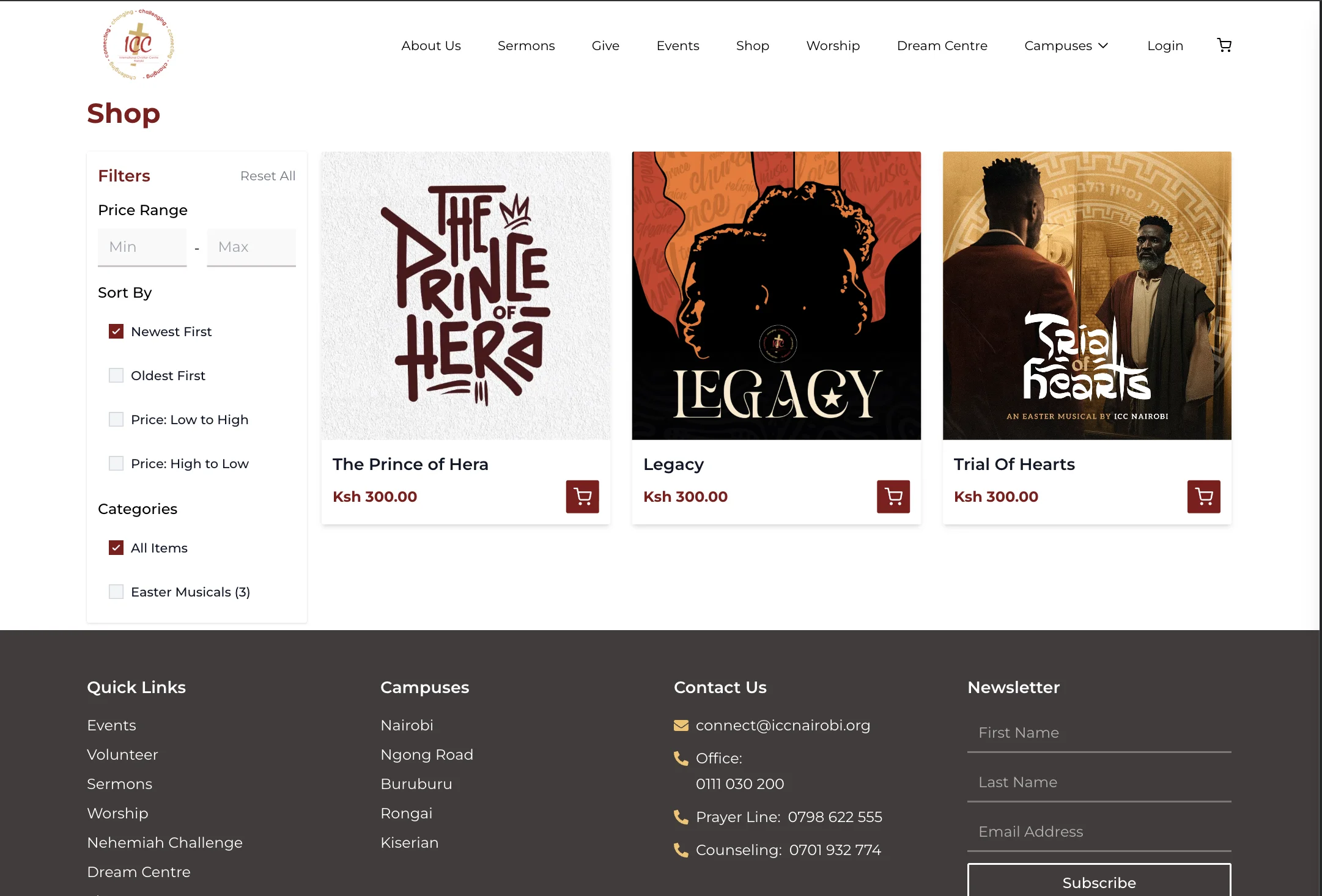Add Trial Of Hearts to cart
This screenshot has width=1322, height=896.
tap(1203, 496)
